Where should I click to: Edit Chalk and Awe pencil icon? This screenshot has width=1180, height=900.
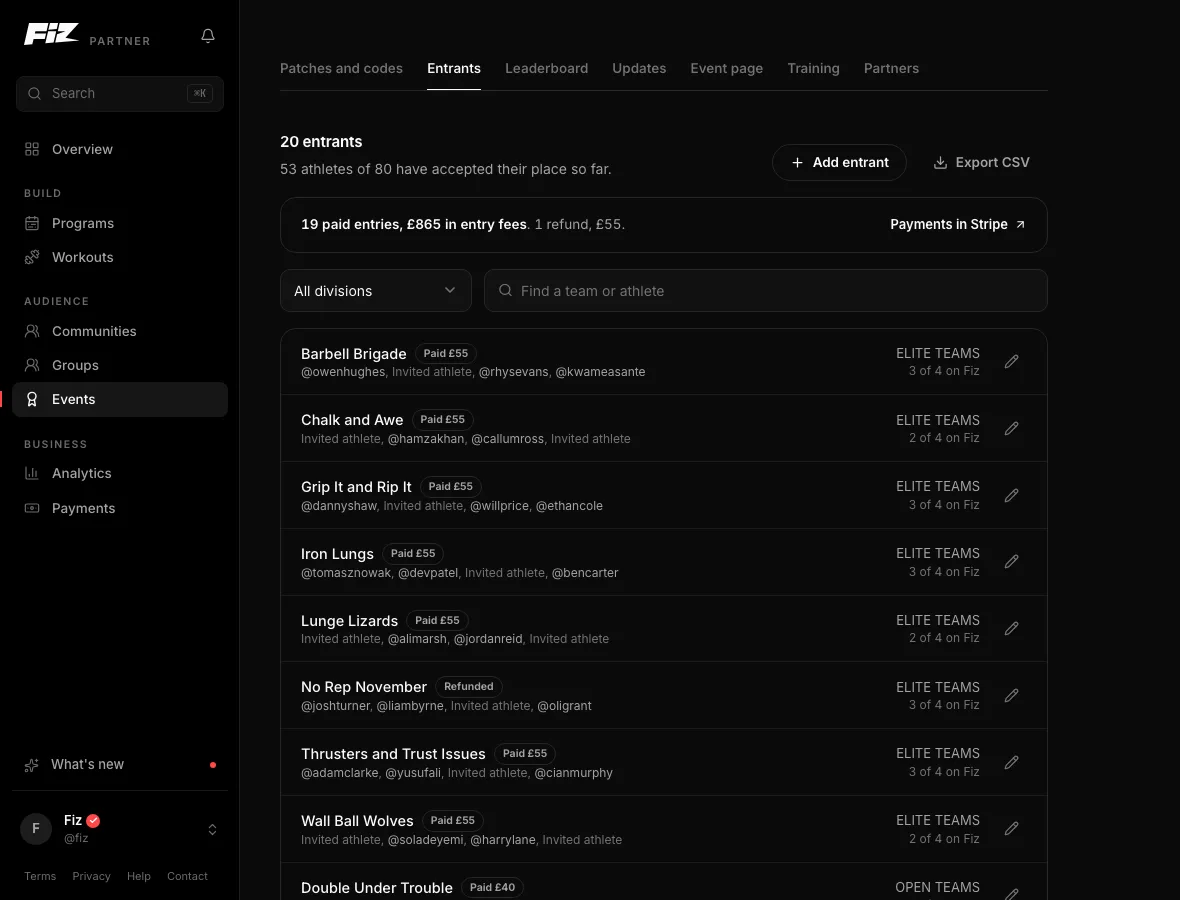point(1011,428)
